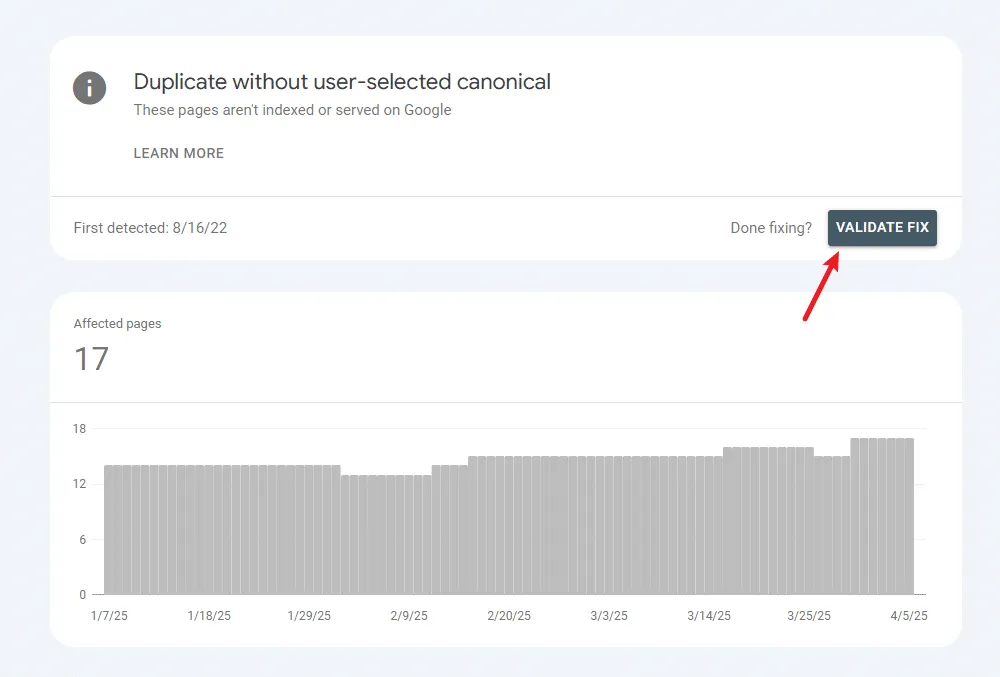
Task: Select the "First detected: 8/16/22" date text
Action: point(150,228)
